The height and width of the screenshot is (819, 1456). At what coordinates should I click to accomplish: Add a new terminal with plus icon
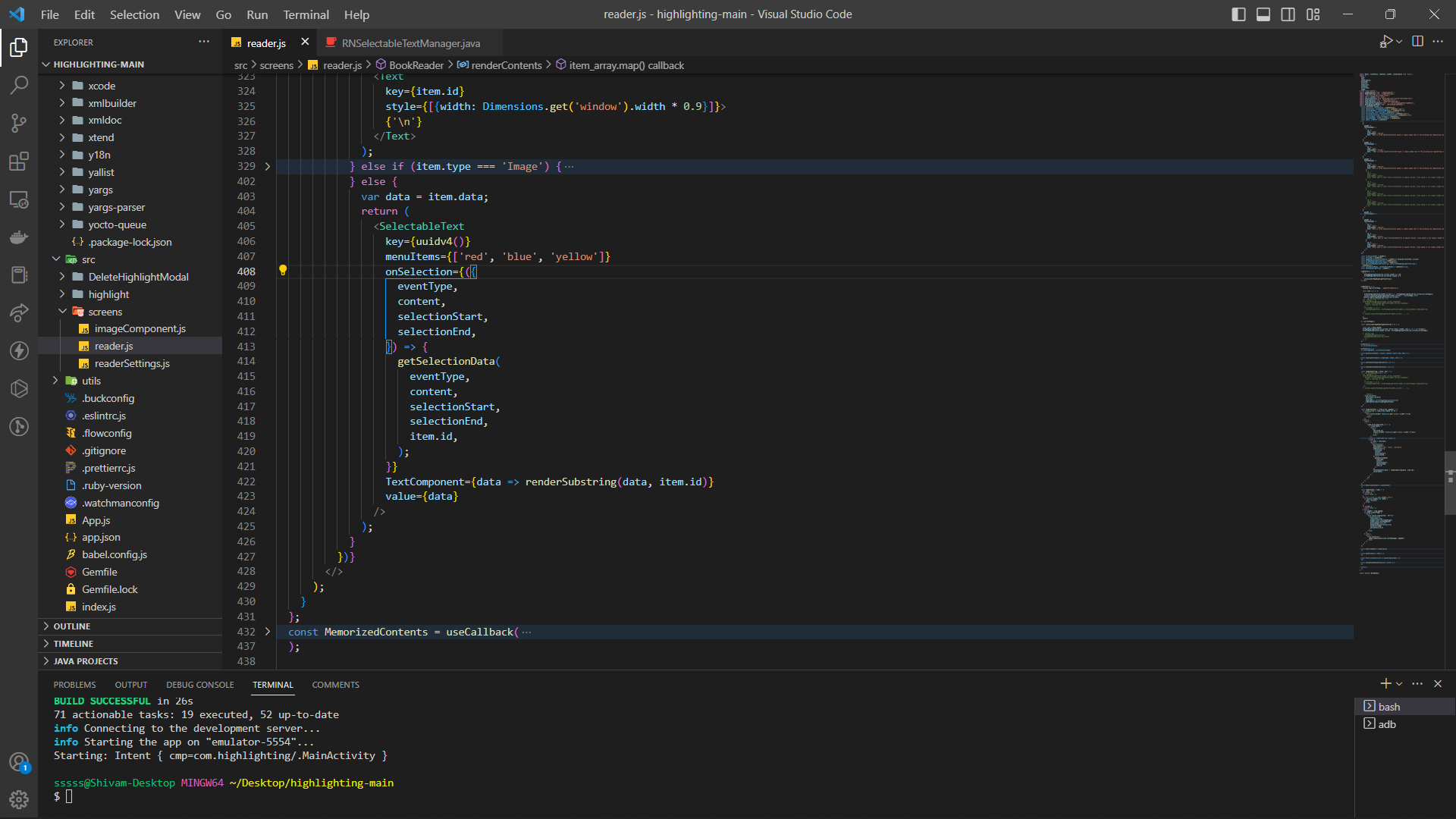pos(1385,683)
